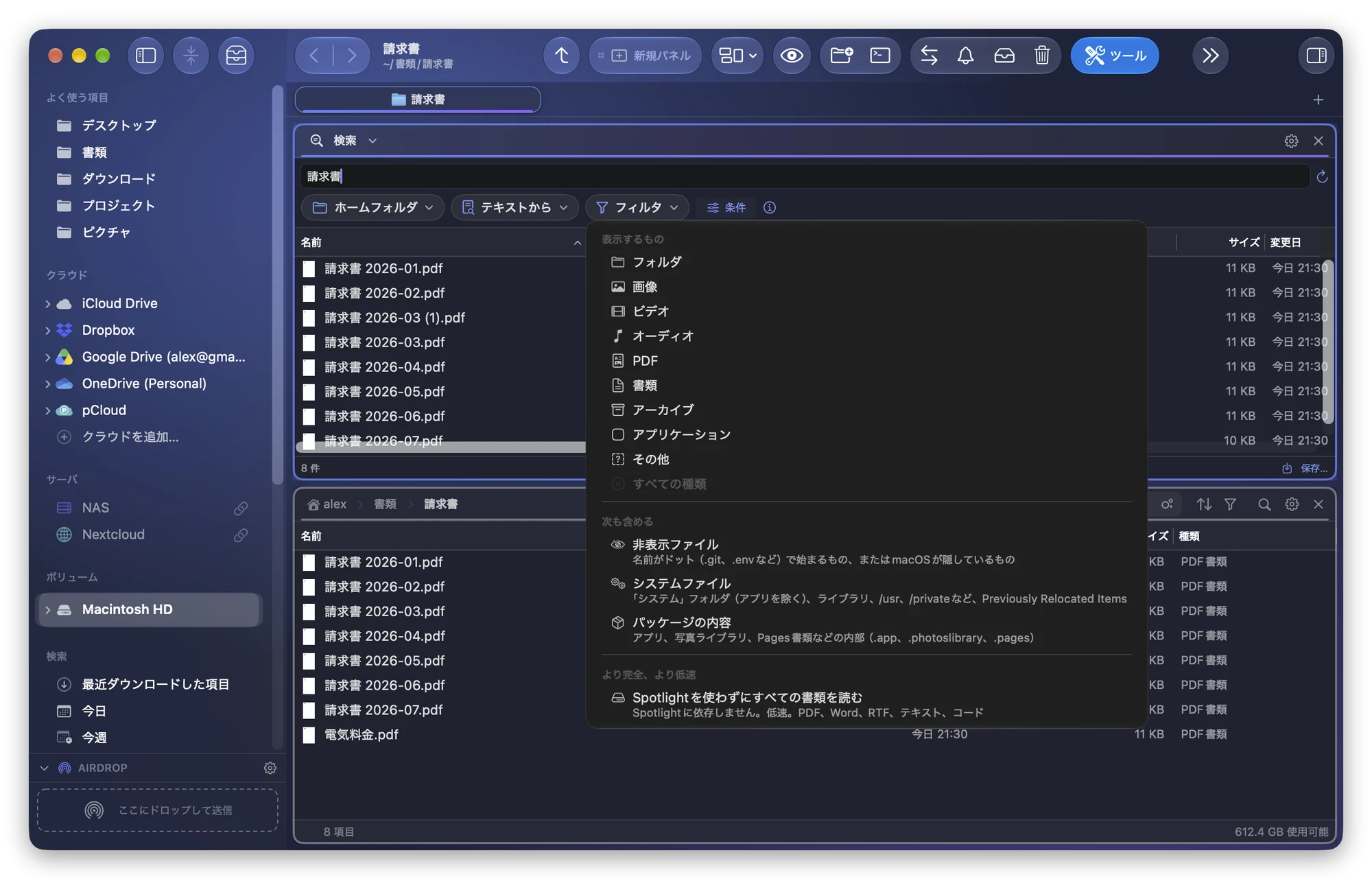Toggle 非表示ファイル inclusion option

[x=867, y=552]
